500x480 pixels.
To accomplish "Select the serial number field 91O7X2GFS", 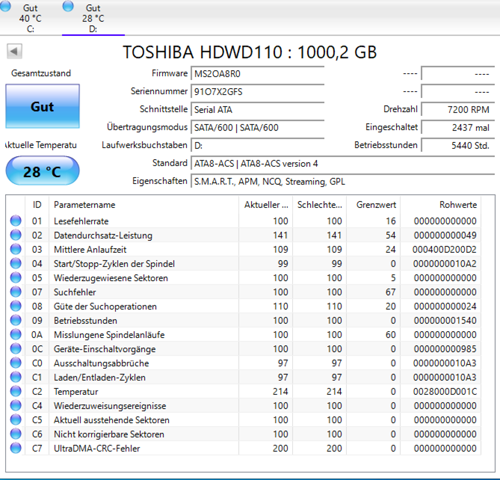I will 257,92.
